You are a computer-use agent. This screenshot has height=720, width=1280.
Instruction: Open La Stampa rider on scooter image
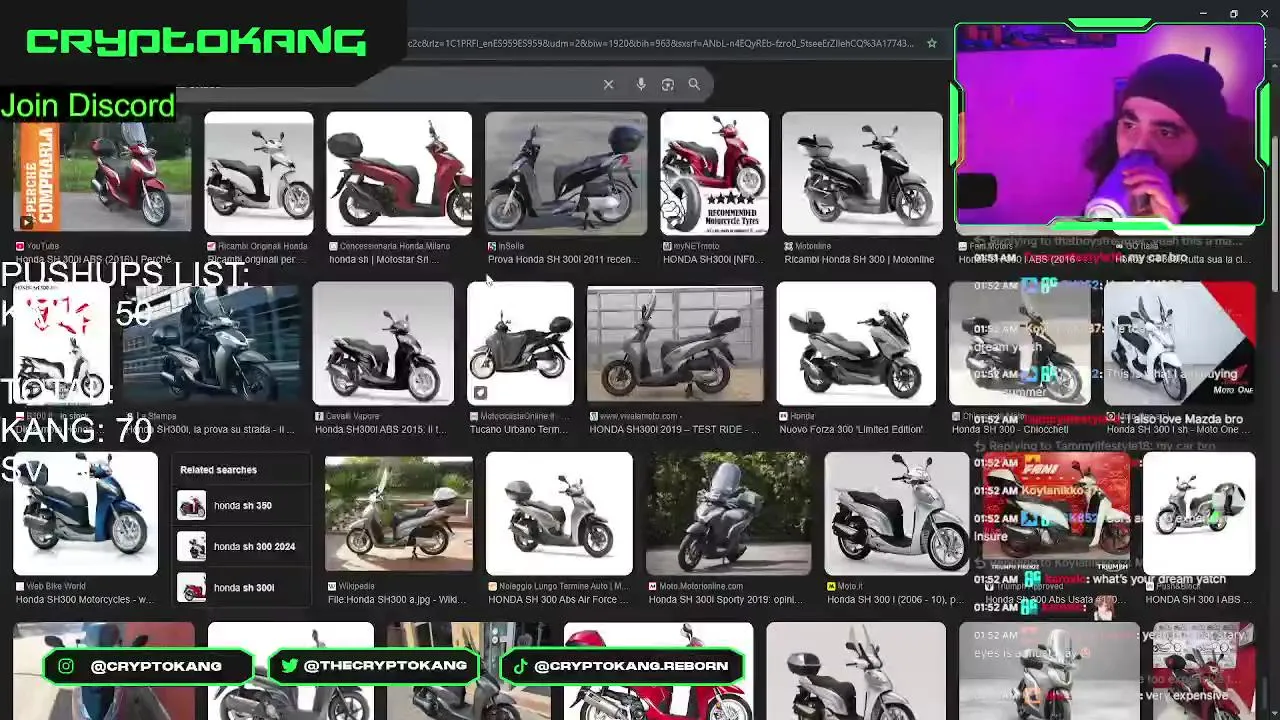[x=211, y=344]
